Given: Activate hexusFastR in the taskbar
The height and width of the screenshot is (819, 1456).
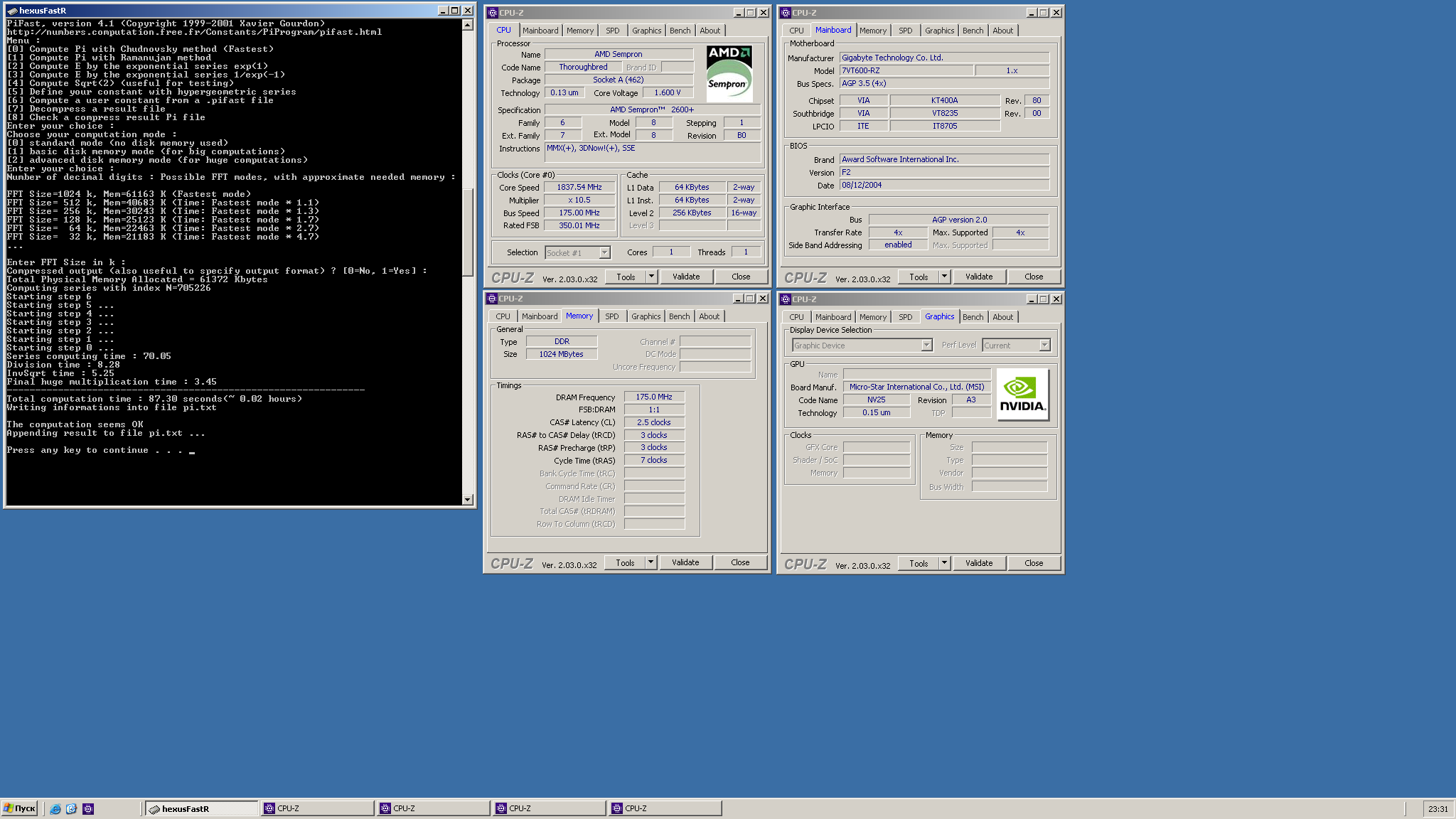Looking at the screenshot, I should 202,808.
